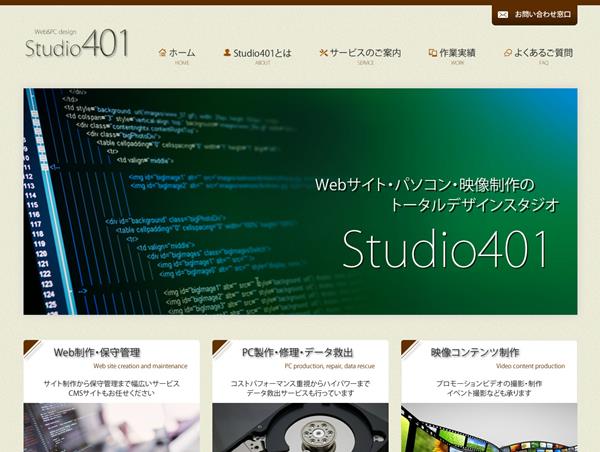The height and width of the screenshot is (452, 600).
Task: Open the お問い合わせ窓口 contact button
Action: pos(535,15)
